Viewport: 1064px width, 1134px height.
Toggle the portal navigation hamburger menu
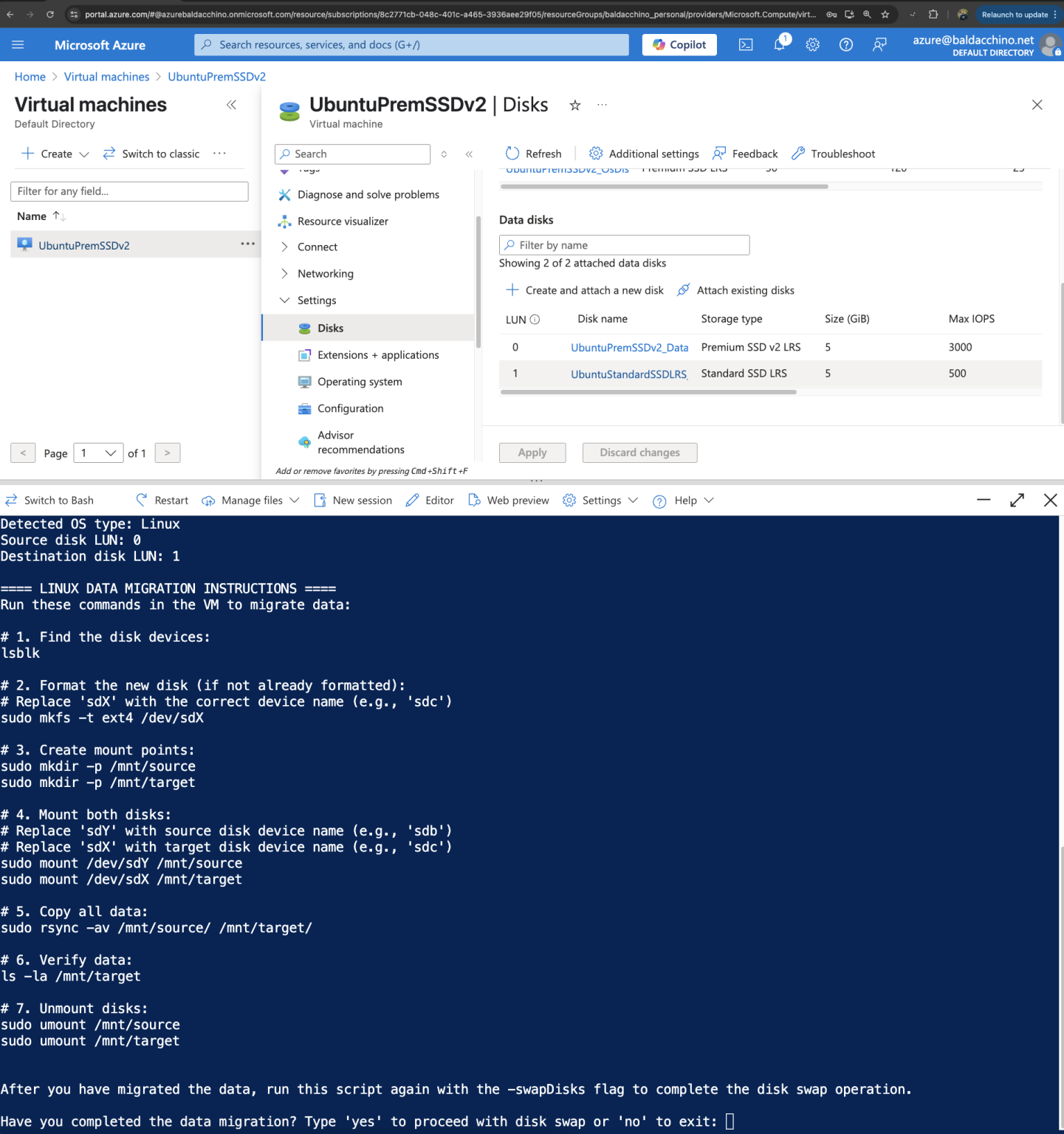(18, 44)
